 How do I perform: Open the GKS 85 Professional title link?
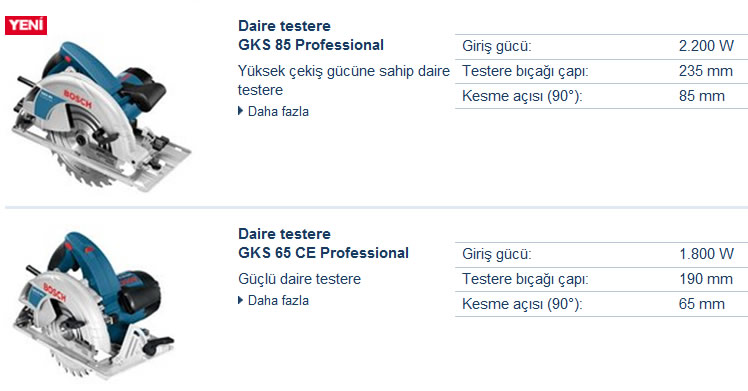coord(311,45)
